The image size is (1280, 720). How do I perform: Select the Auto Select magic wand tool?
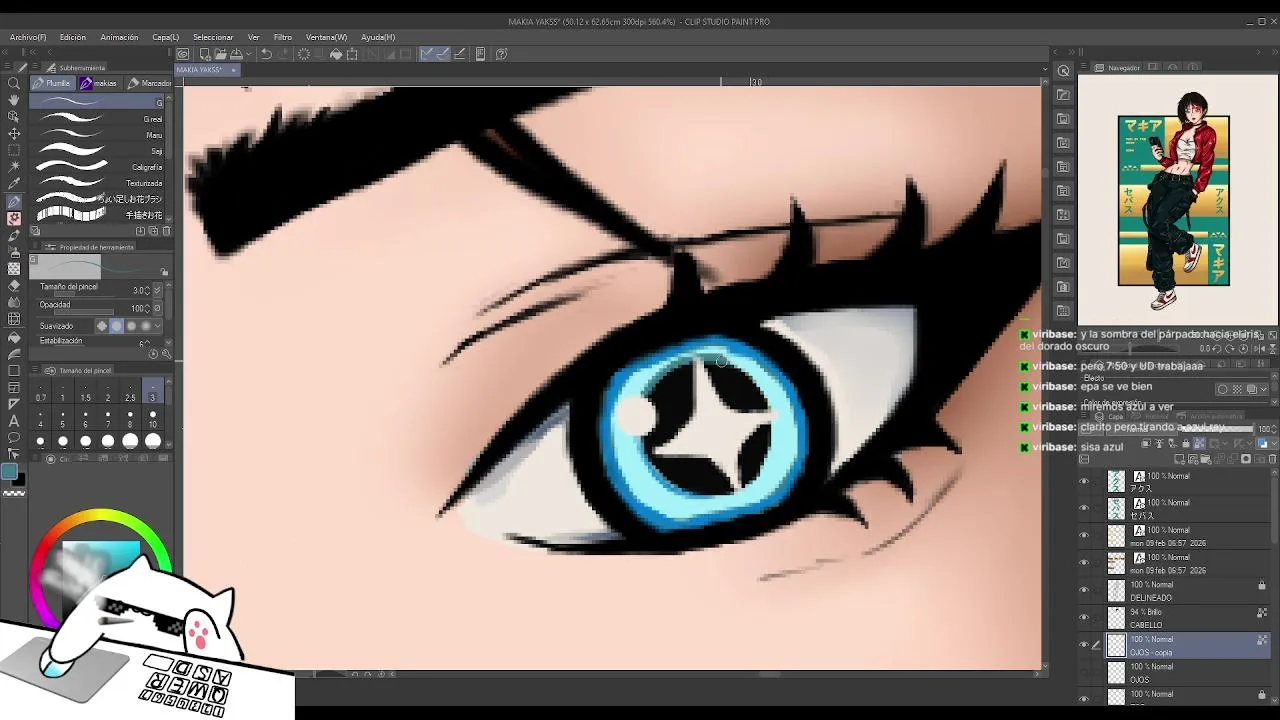(x=14, y=167)
